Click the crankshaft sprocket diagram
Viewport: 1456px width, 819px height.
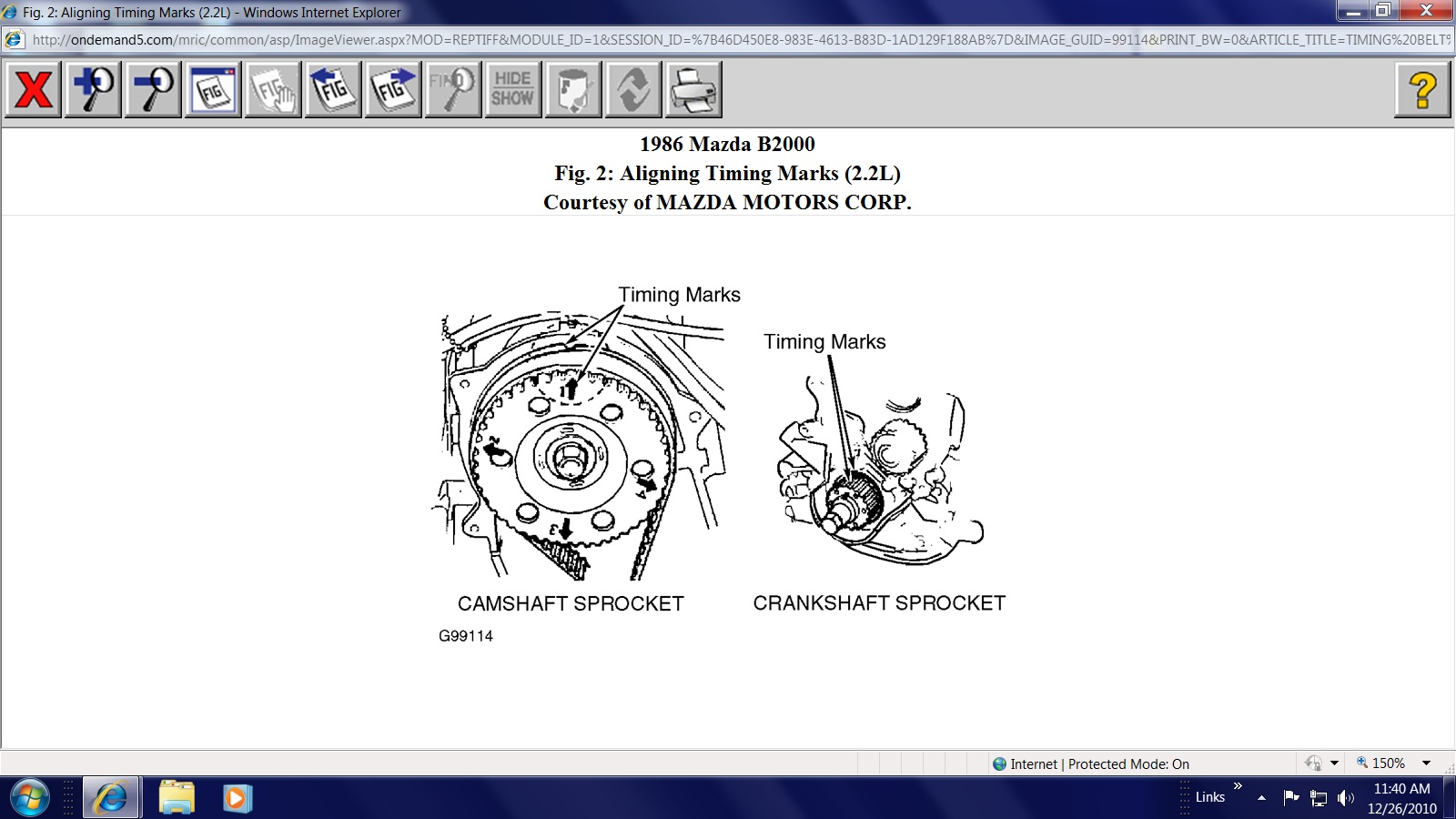(879, 470)
